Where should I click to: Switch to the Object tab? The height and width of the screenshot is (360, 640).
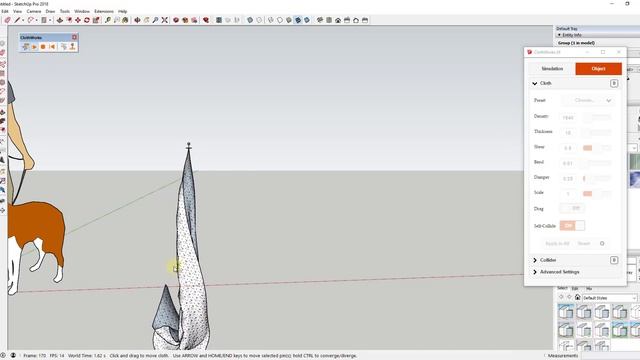(598, 69)
